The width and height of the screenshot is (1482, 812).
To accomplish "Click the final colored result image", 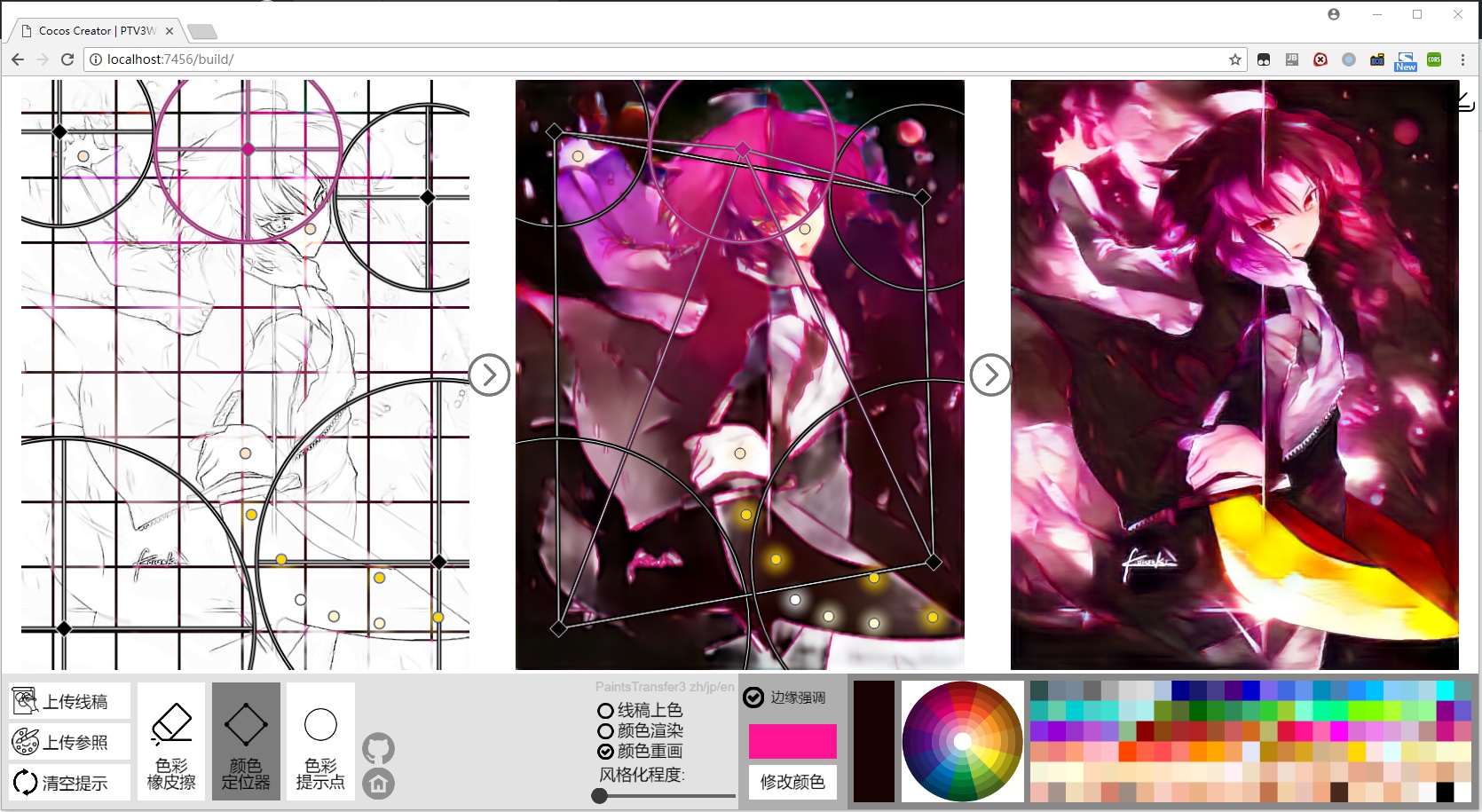I will pos(1234,374).
